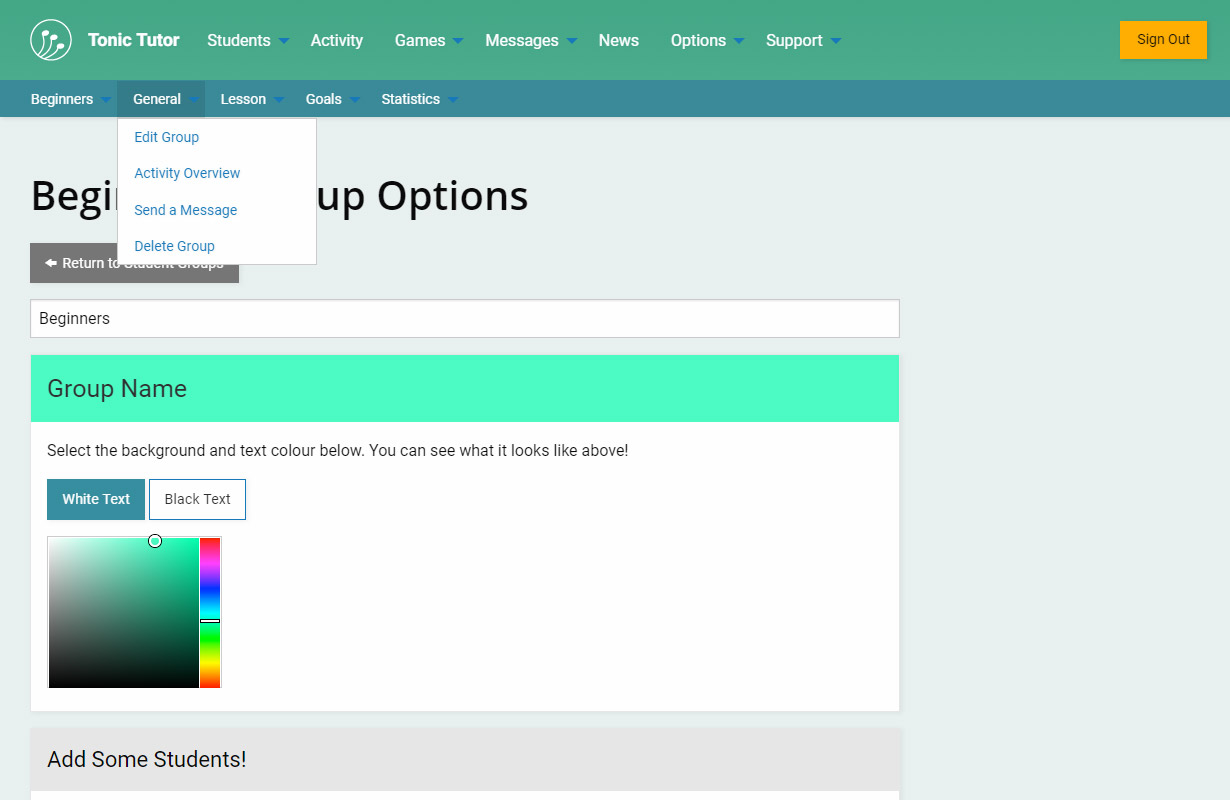
Task: Click the Beginners group name text field
Action: pyautogui.click(x=465, y=319)
